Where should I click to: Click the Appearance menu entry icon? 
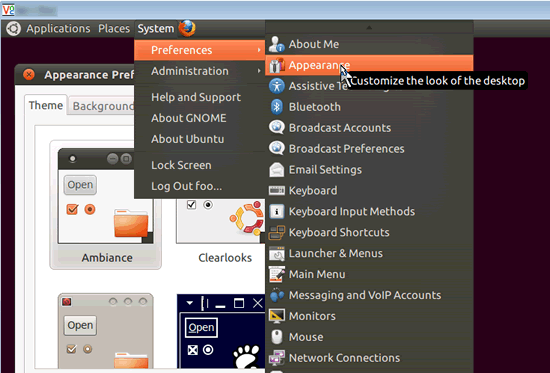point(276,65)
